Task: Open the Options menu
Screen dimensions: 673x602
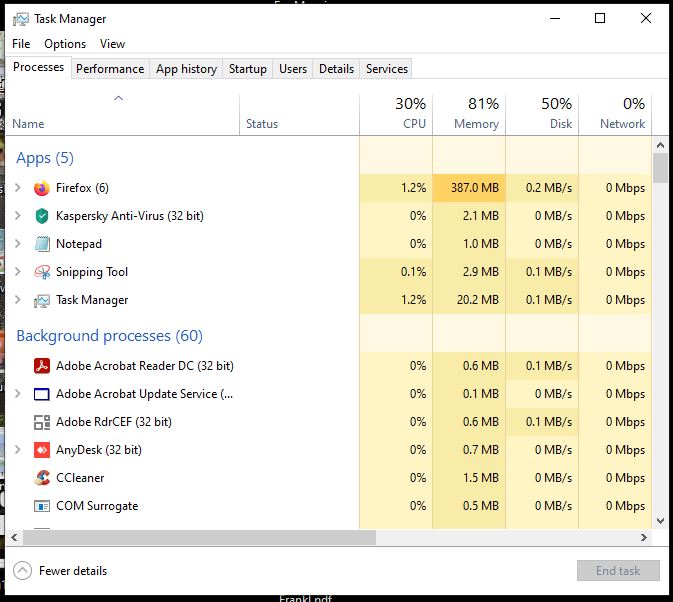Action: coord(65,44)
